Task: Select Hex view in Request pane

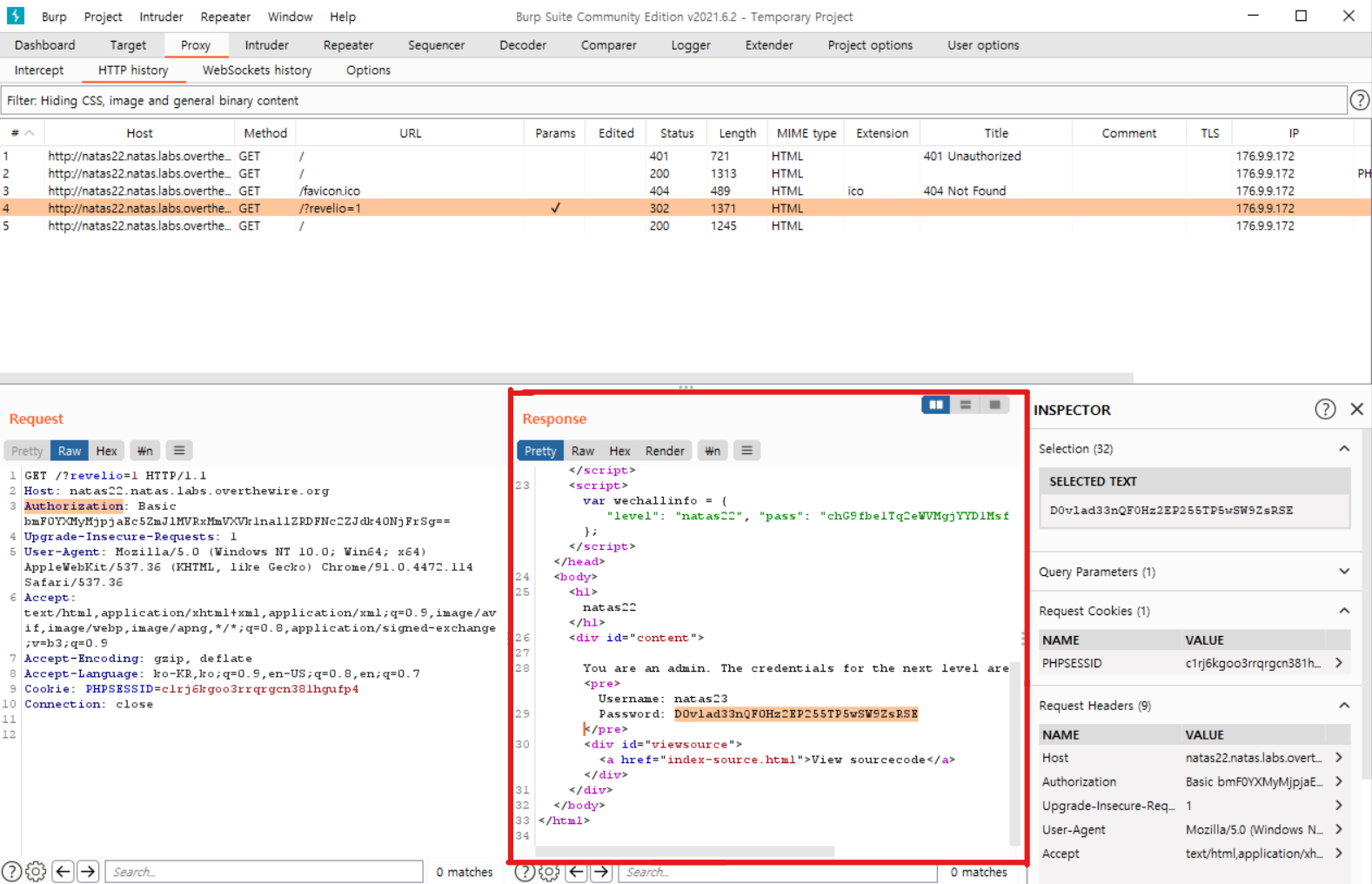Action: point(106,451)
